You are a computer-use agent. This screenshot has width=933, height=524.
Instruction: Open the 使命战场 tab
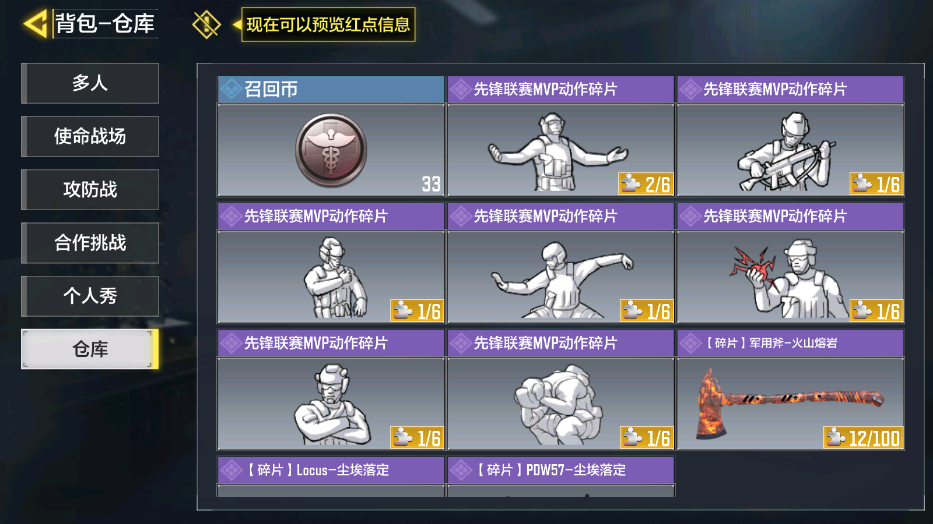tap(90, 136)
